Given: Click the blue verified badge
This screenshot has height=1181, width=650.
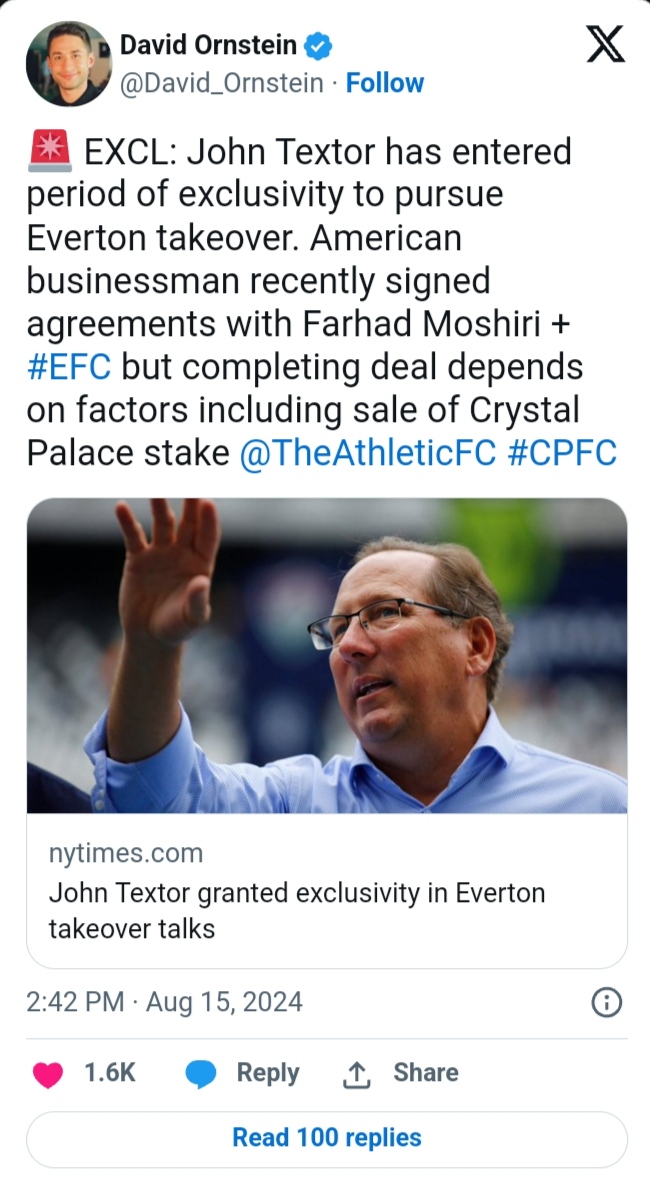Looking at the screenshot, I should pos(319,46).
